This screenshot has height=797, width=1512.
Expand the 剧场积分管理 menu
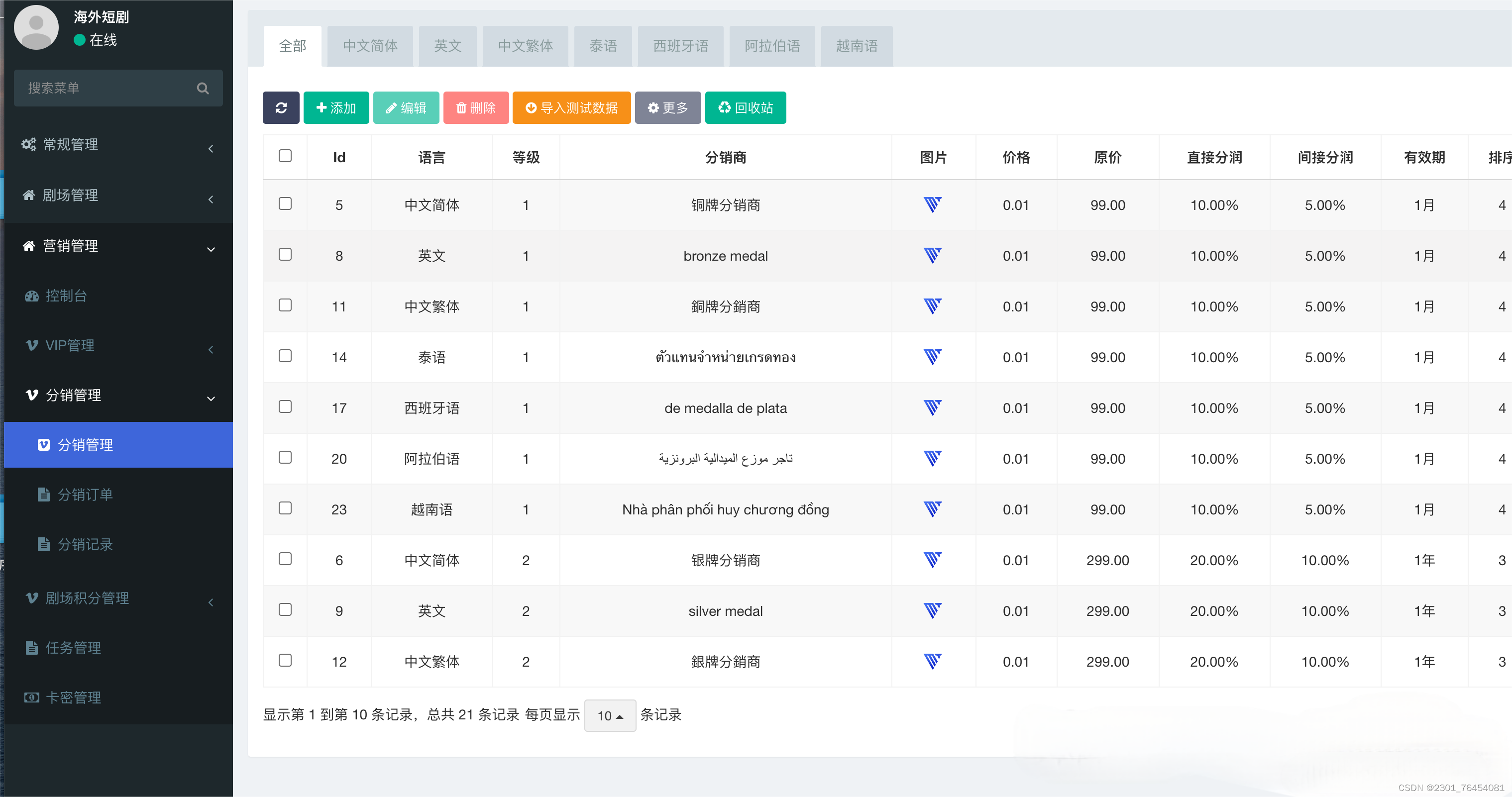pos(118,598)
